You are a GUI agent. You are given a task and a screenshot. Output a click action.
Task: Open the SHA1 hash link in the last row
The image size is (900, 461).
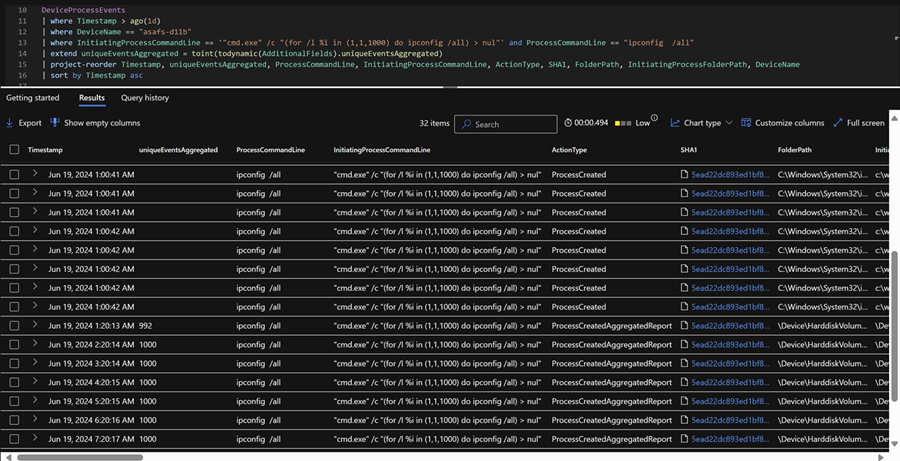pos(730,440)
